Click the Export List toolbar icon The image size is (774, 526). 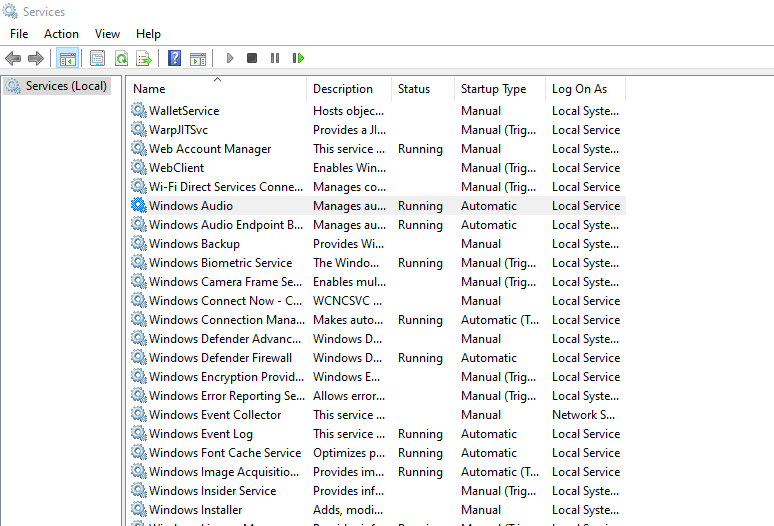(x=144, y=59)
